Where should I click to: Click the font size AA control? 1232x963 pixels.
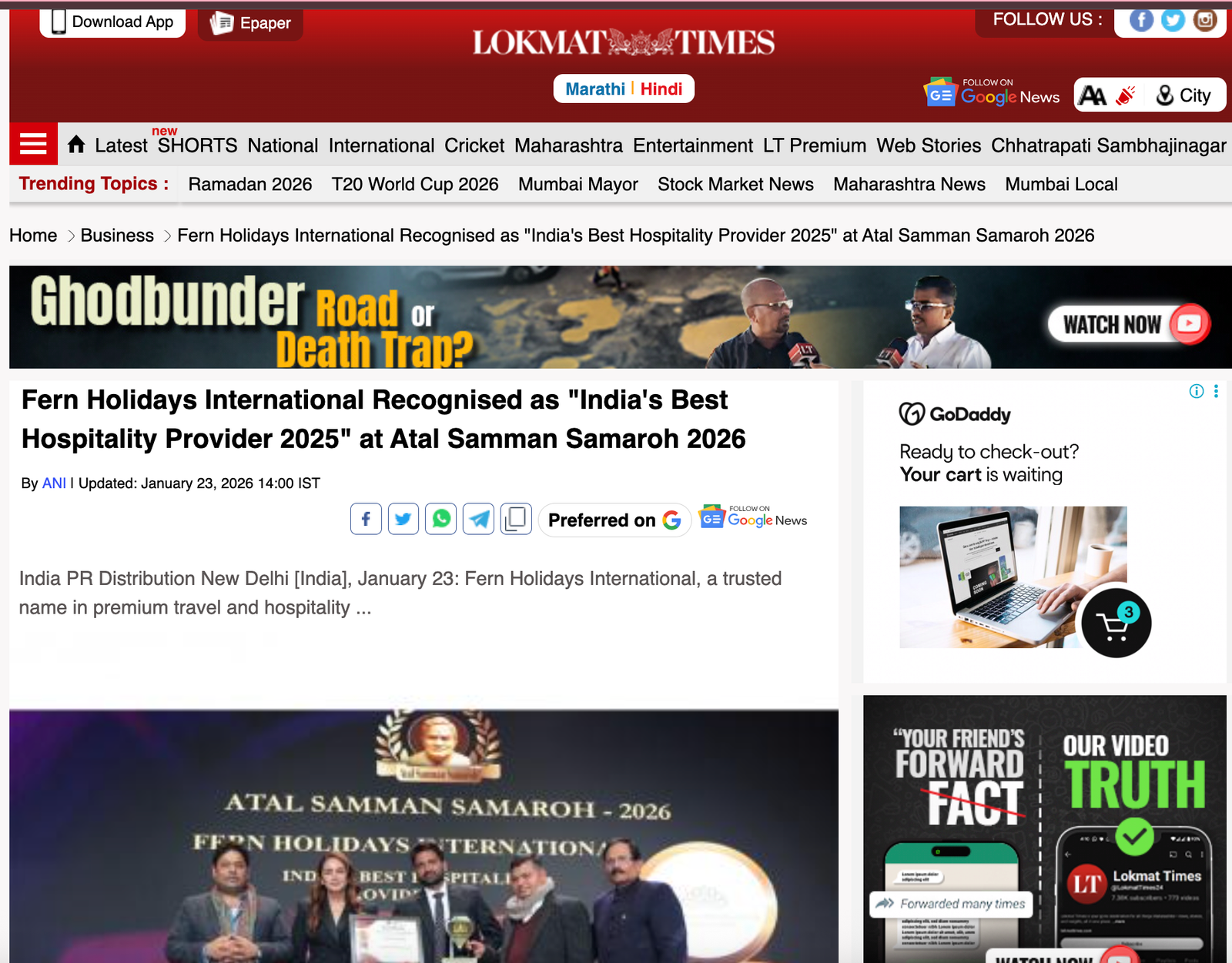coord(1093,95)
